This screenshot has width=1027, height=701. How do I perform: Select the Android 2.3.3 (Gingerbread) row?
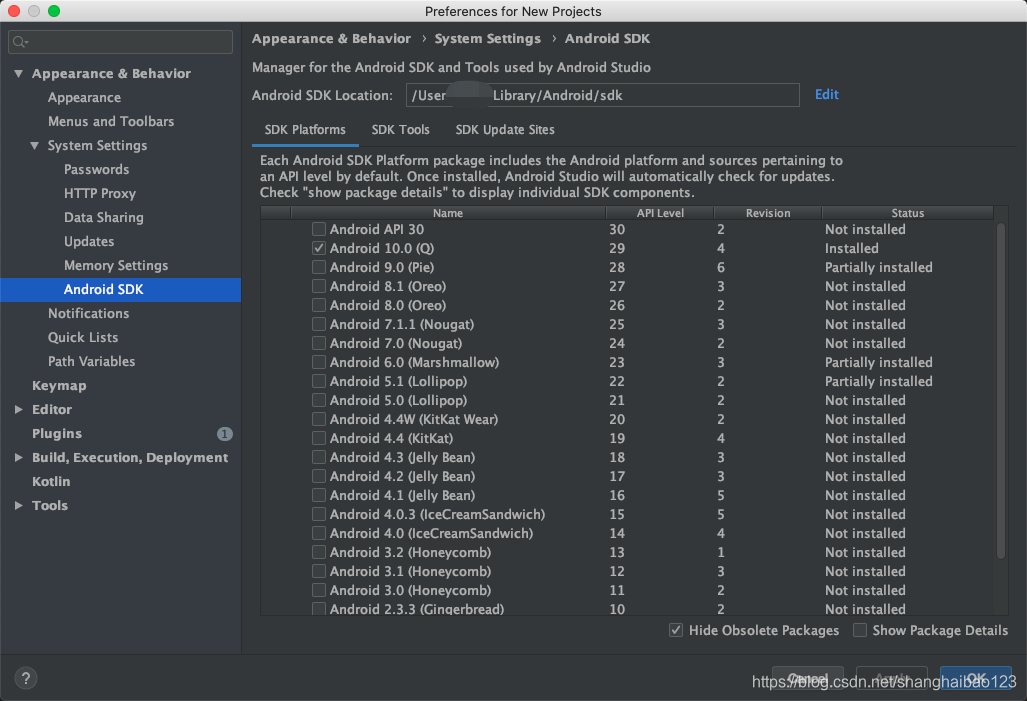tap(627, 609)
